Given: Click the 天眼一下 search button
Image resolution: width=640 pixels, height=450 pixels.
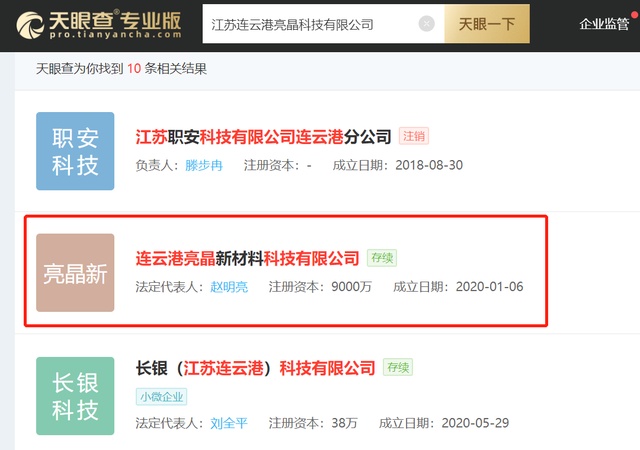Looking at the screenshot, I should pyautogui.click(x=487, y=24).
